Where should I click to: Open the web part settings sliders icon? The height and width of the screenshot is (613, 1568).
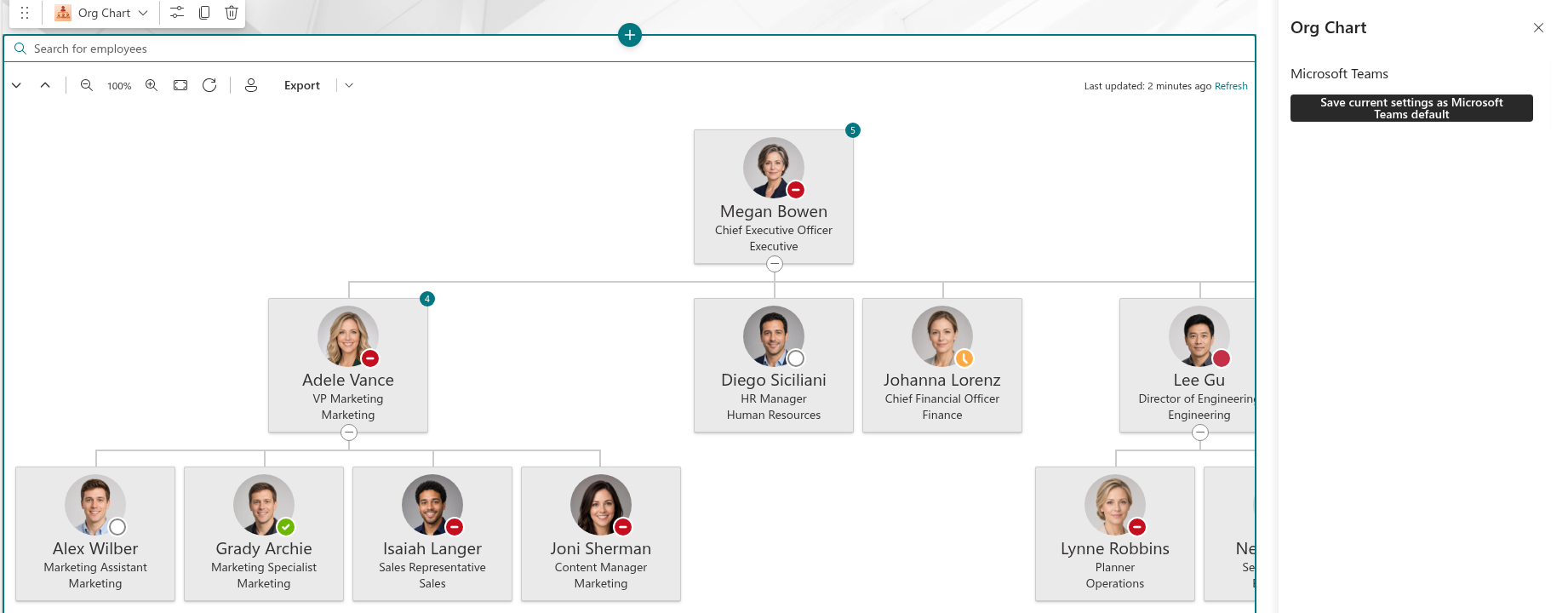pos(177,13)
